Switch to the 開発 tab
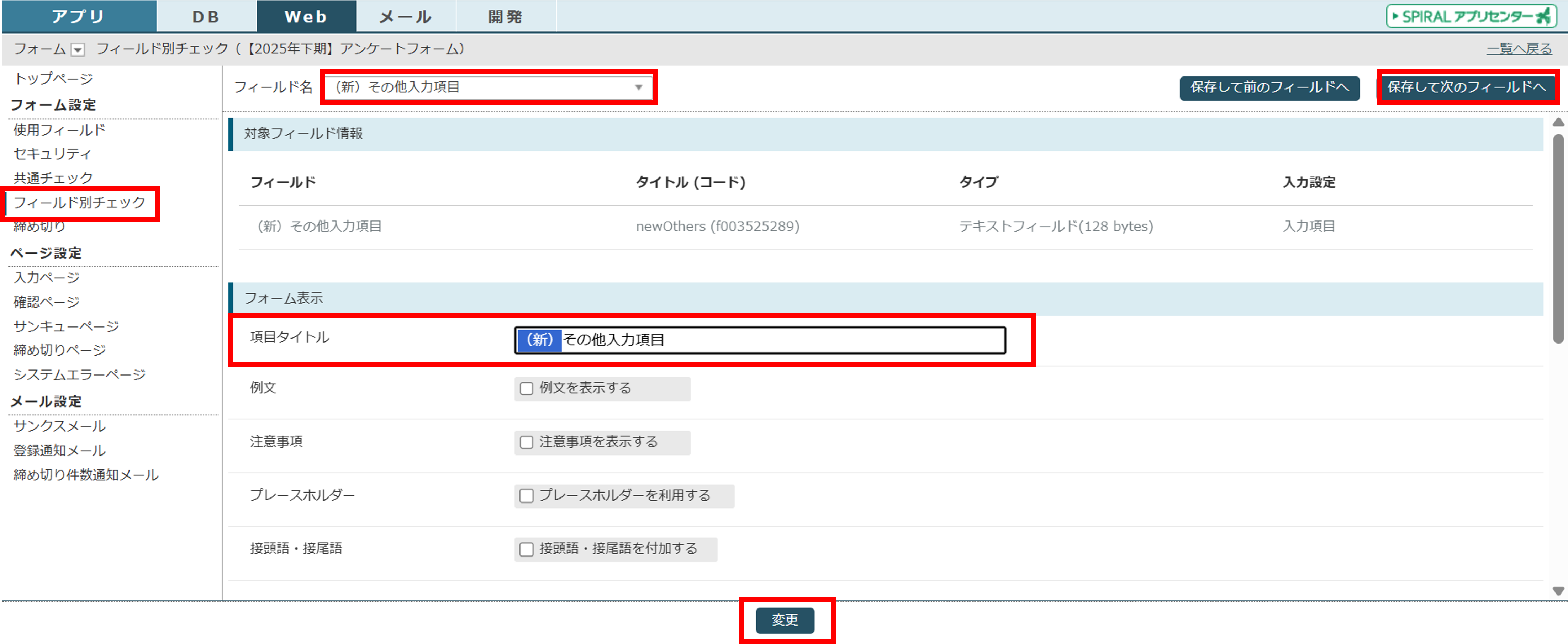Viewport: 1568px width, 644px height. coord(505,17)
